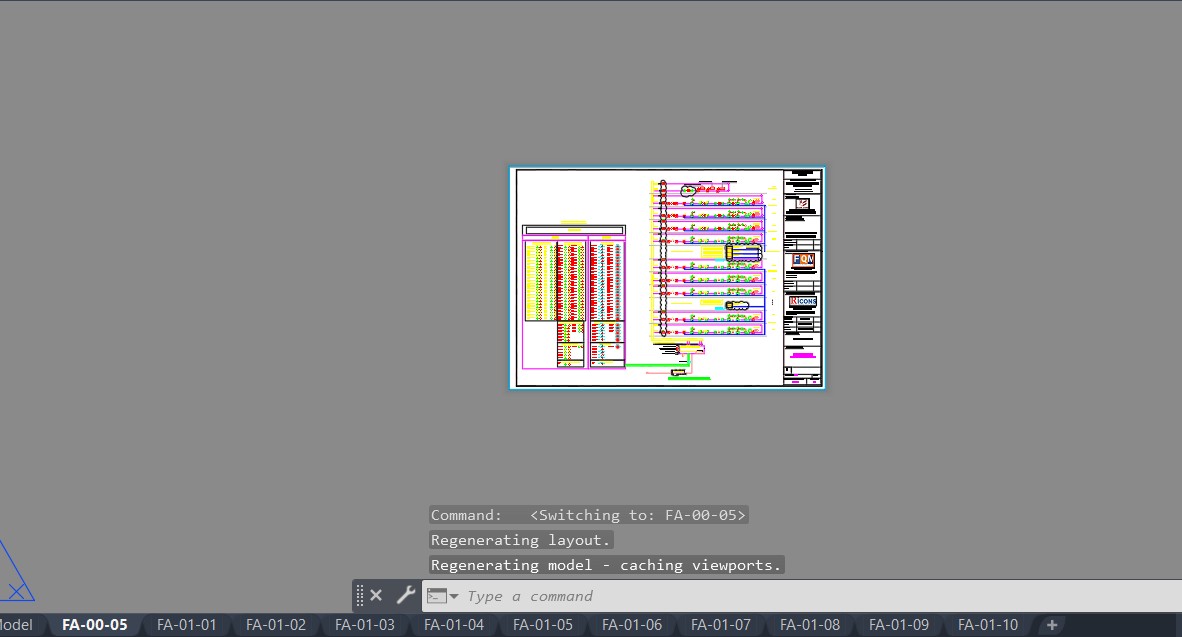This screenshot has height=637, width=1182.
Task: Click the 'Switching to: FA-00-05' command history line
Action: tap(588, 515)
